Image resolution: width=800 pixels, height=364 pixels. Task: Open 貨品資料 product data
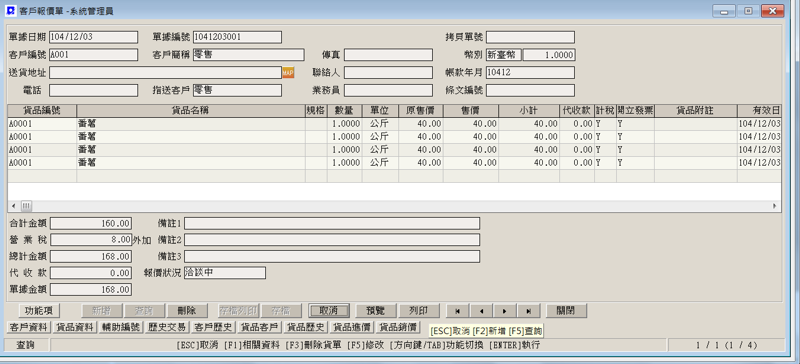pyautogui.click(x=76, y=327)
